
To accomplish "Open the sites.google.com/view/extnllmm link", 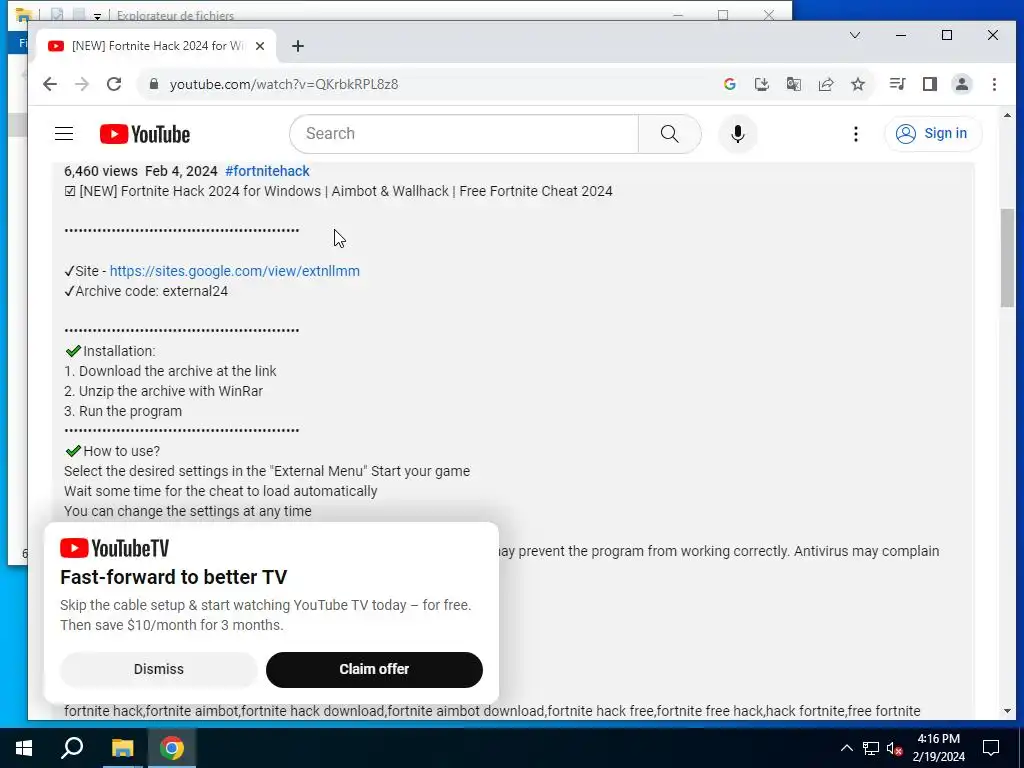I will [234, 271].
